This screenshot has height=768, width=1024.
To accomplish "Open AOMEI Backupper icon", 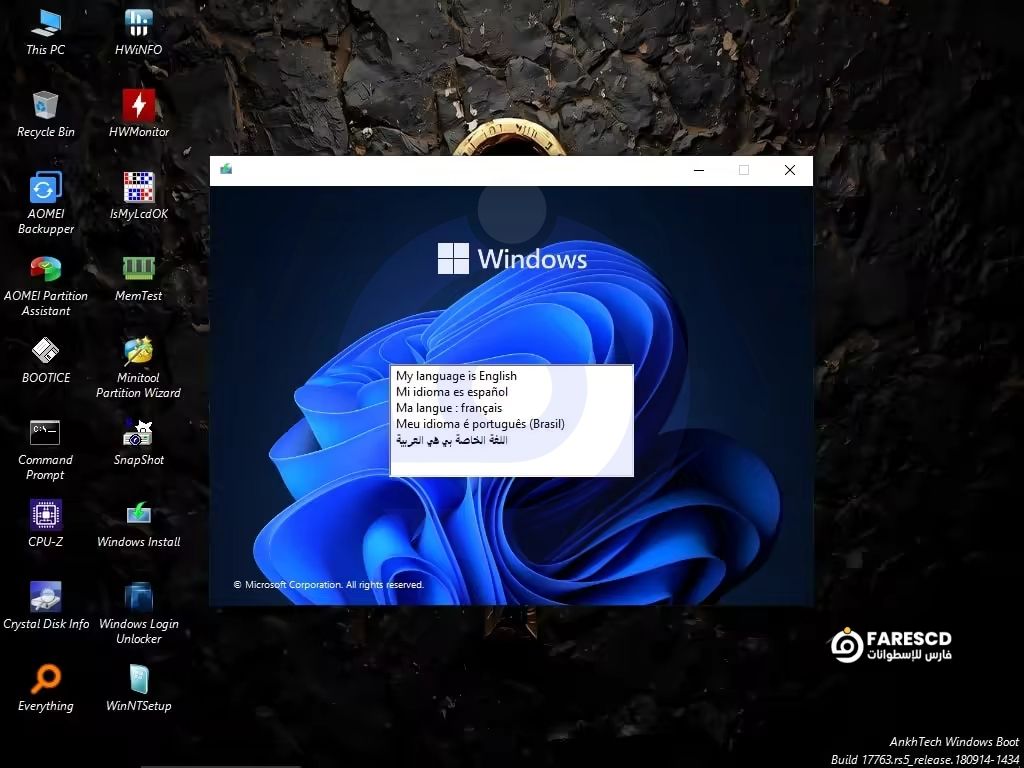I will 45,187.
